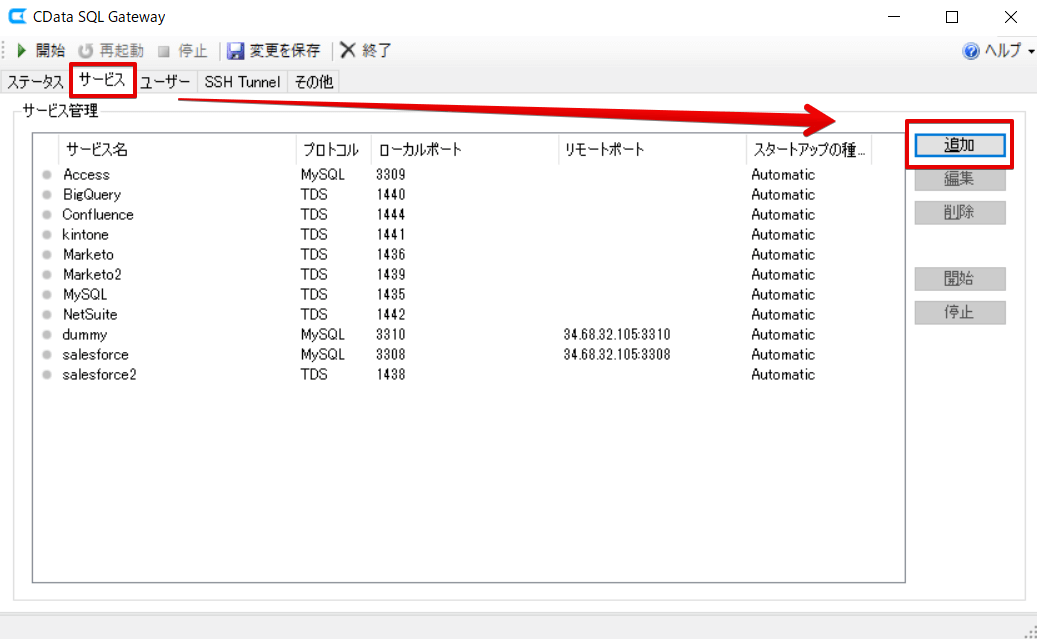Switch to the その他 tab
Screen dimensions: 1037x639
313,82
